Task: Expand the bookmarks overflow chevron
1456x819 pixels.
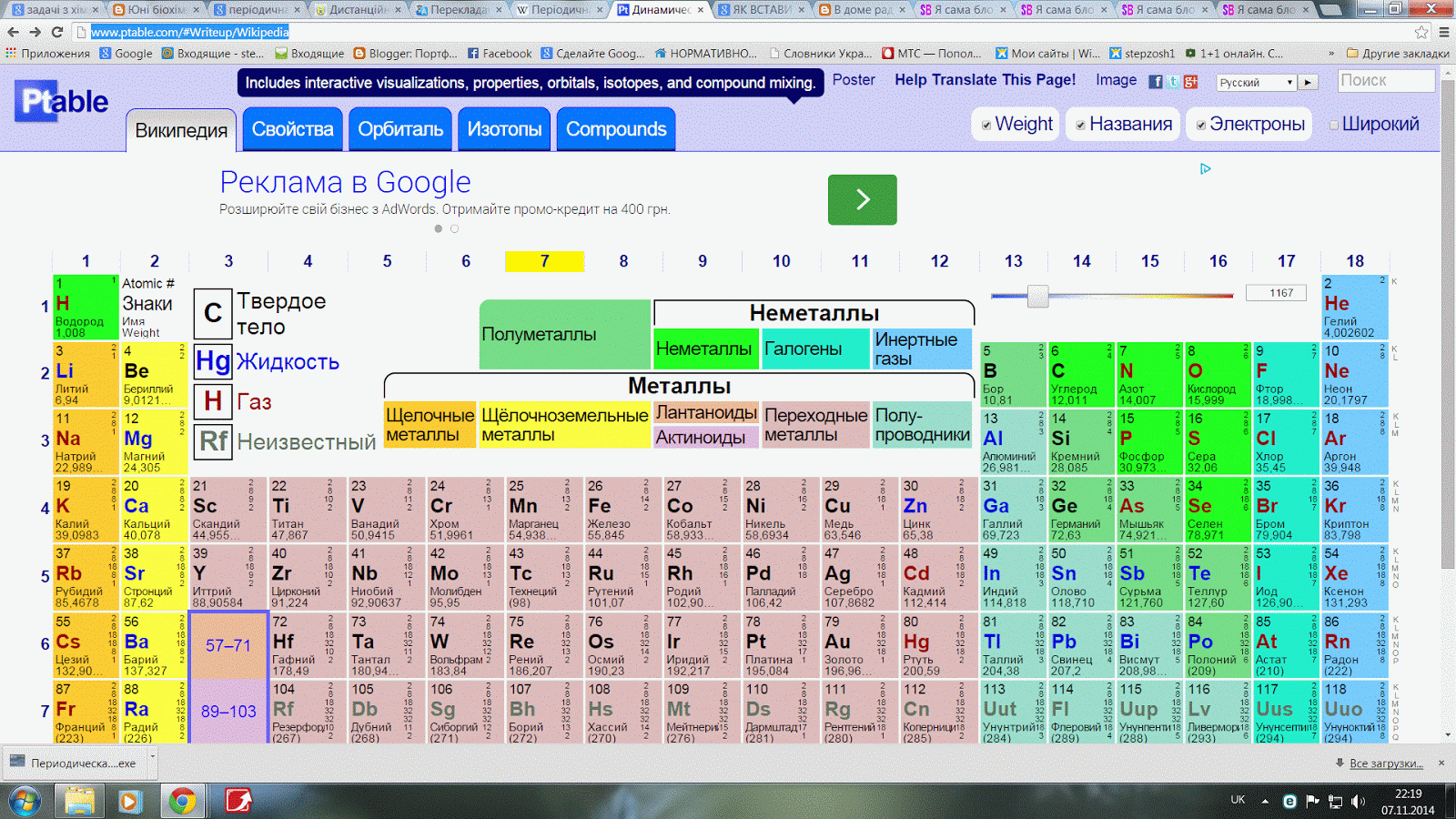Action: [1331, 54]
